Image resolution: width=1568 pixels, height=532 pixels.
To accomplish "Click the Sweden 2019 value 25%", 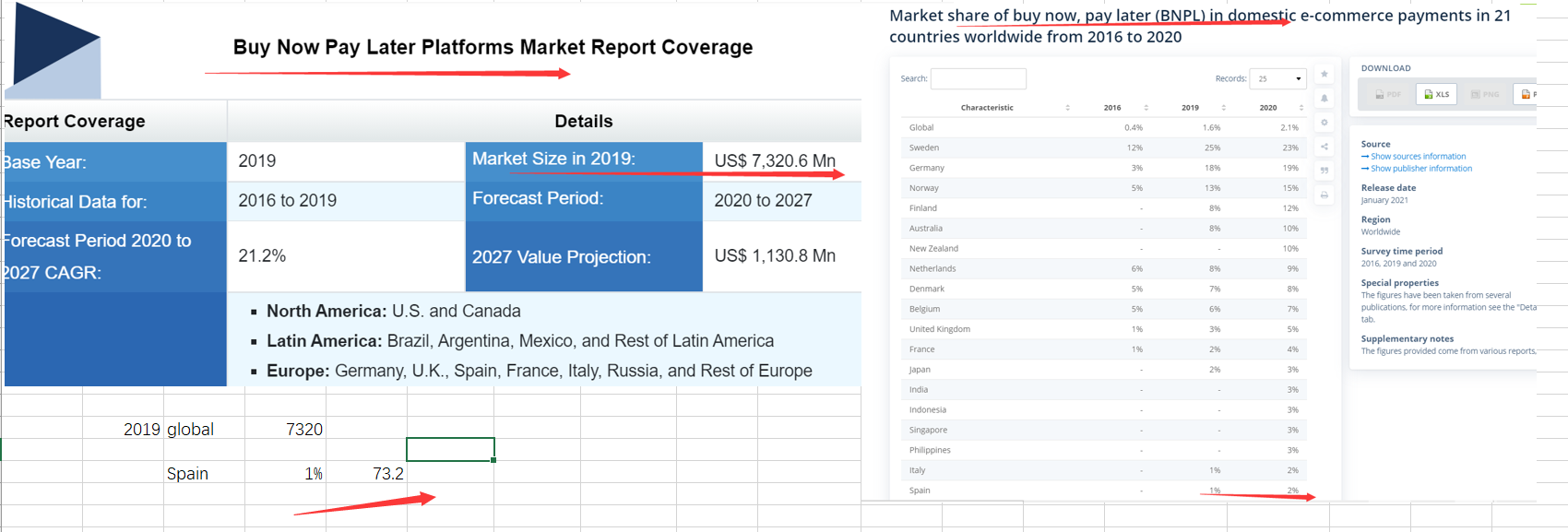I will pyautogui.click(x=1212, y=148).
